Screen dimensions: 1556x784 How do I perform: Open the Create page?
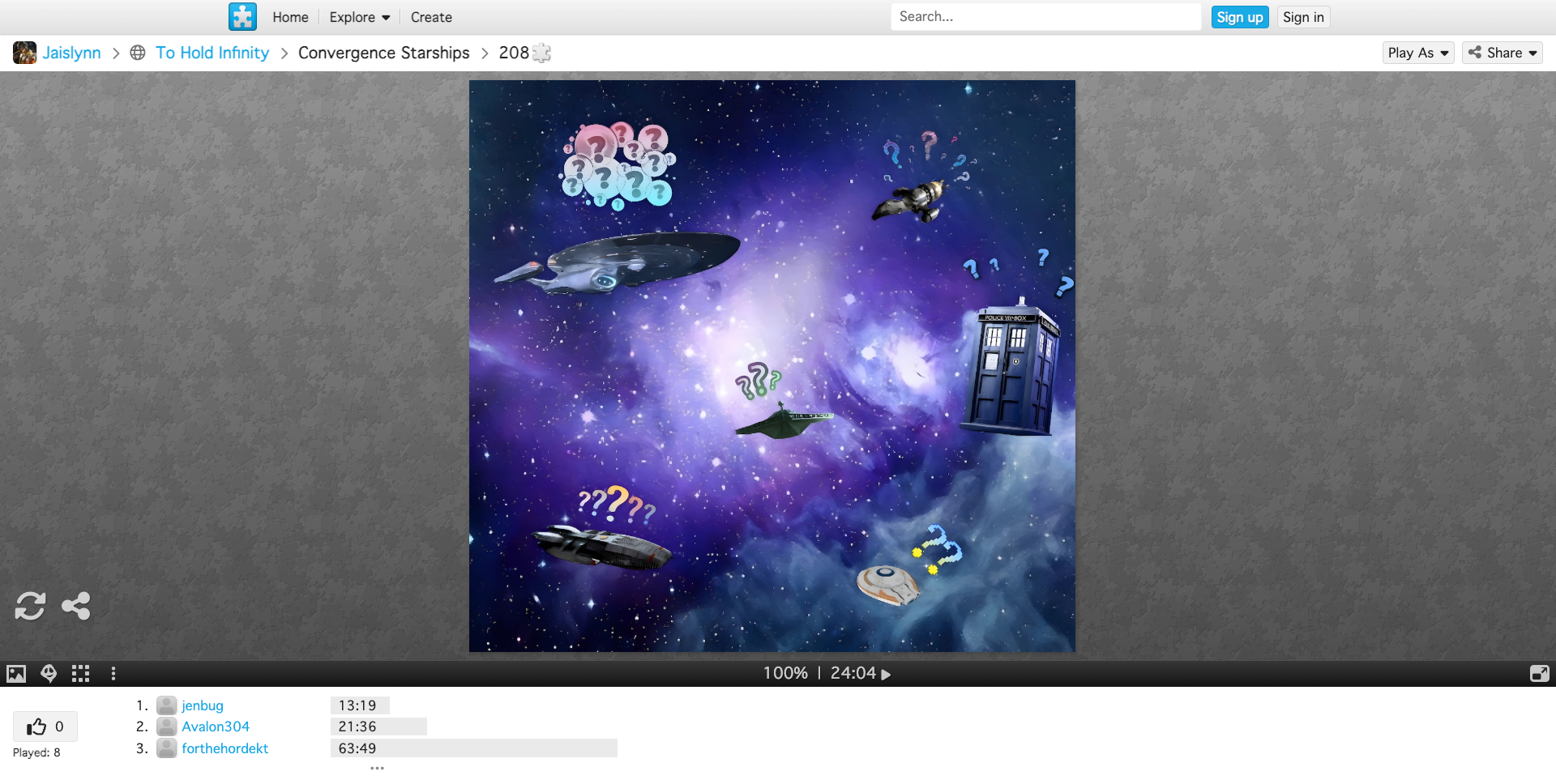pyautogui.click(x=431, y=17)
